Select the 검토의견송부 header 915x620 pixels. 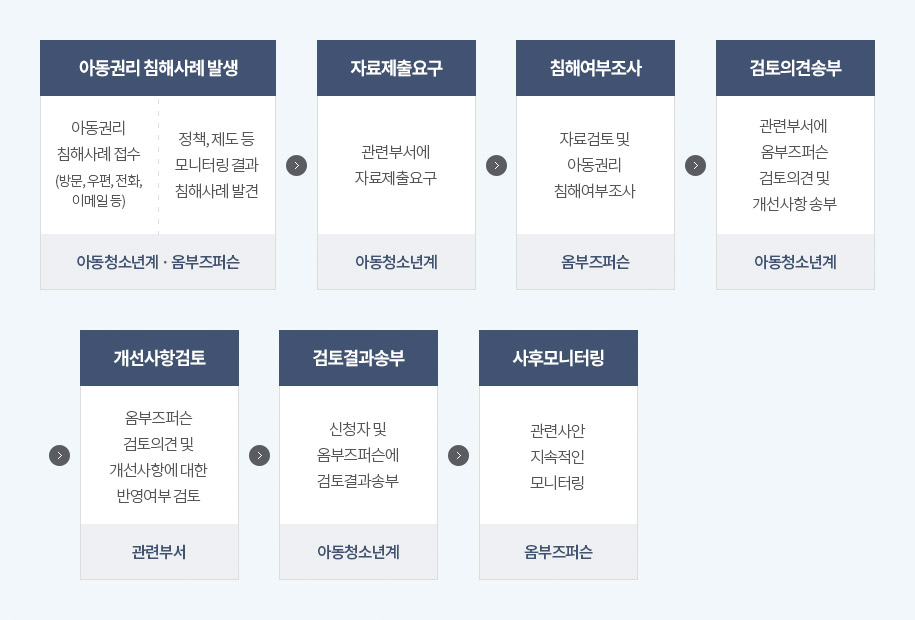click(795, 68)
